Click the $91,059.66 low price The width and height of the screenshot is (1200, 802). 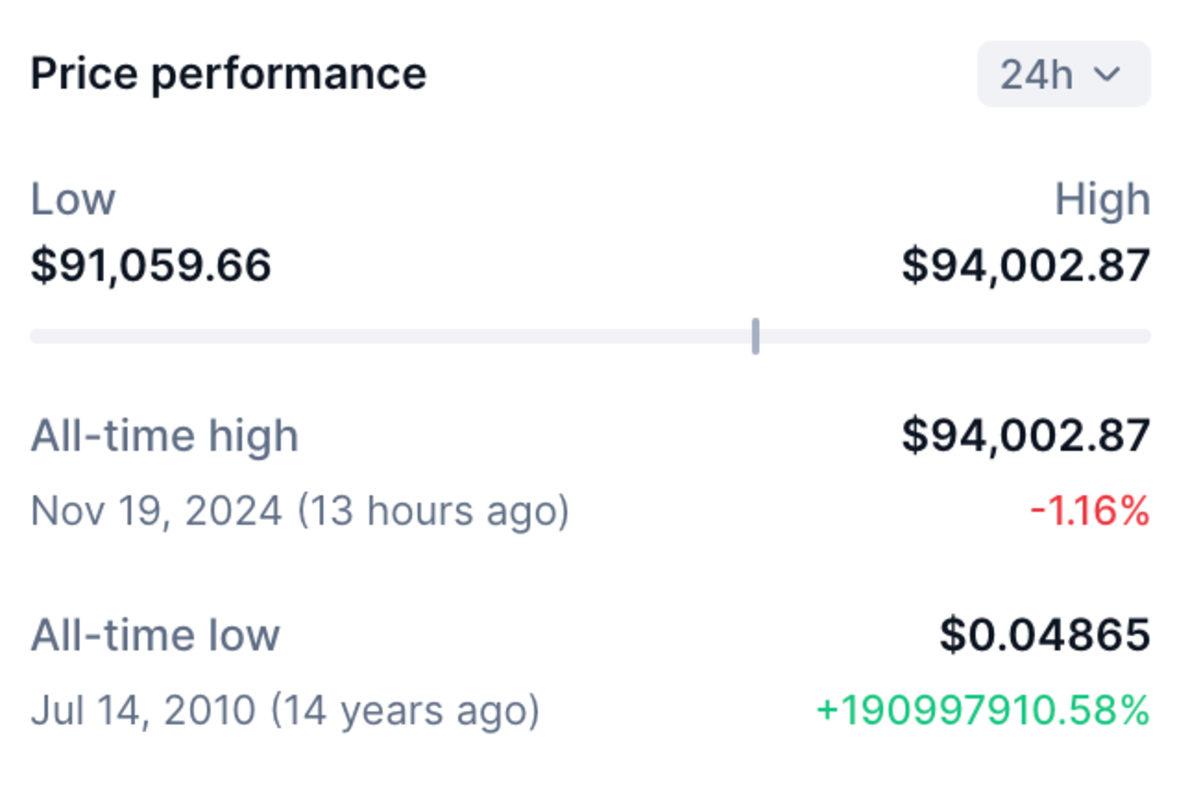151,266
